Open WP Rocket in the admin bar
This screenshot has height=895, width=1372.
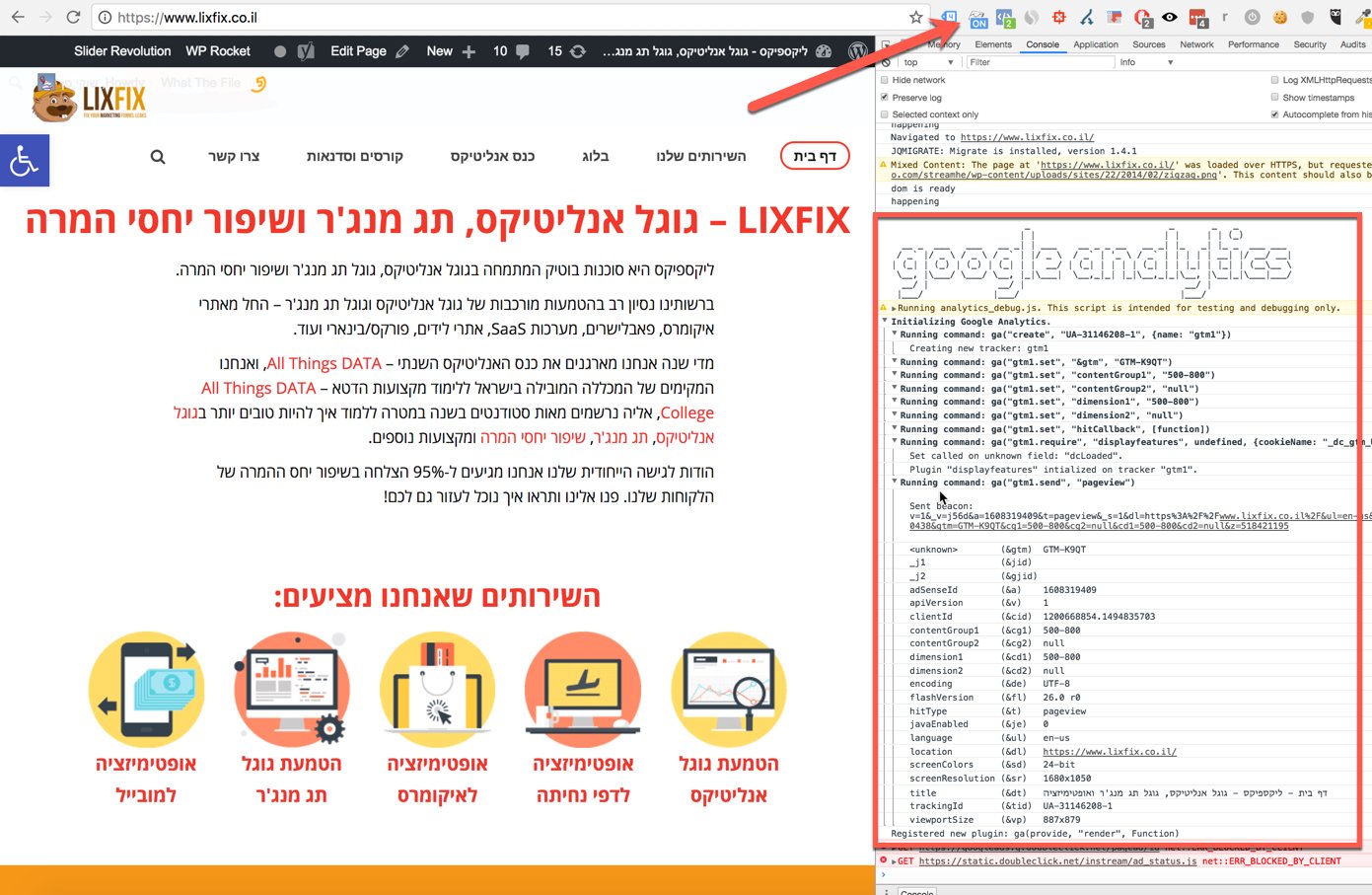(218, 51)
